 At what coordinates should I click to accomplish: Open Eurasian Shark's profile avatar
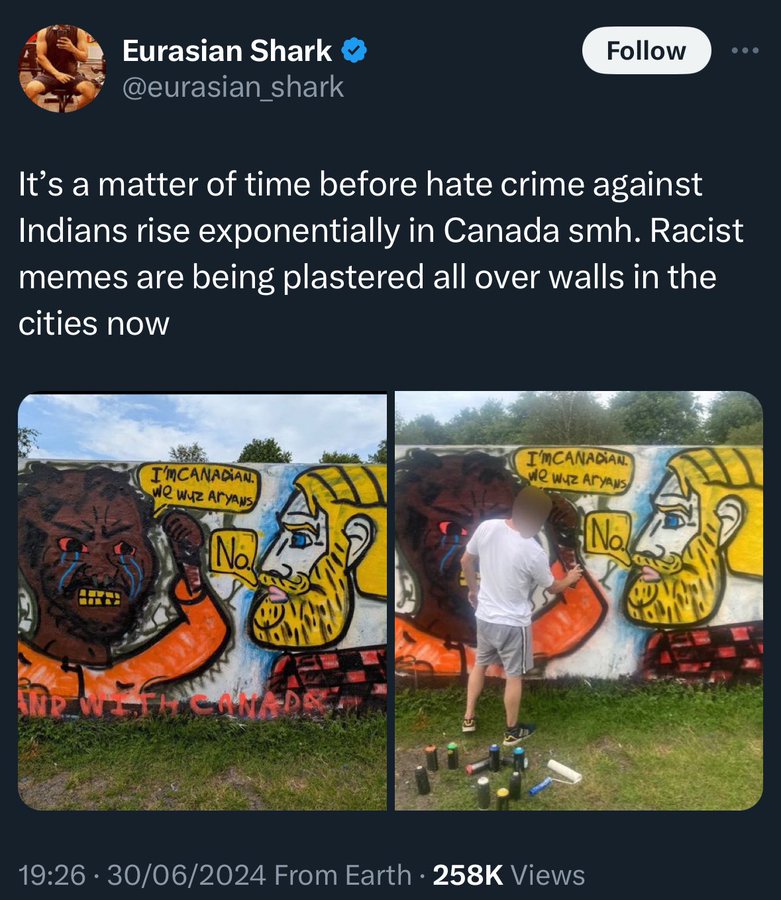(x=61, y=68)
